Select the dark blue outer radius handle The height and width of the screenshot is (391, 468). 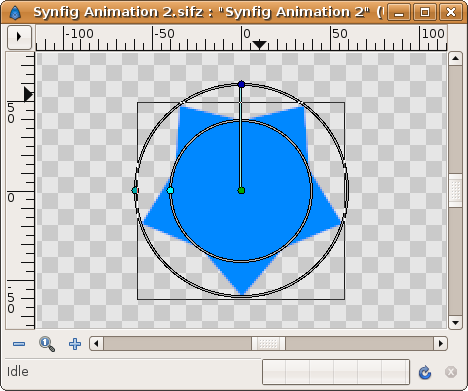[242, 84]
